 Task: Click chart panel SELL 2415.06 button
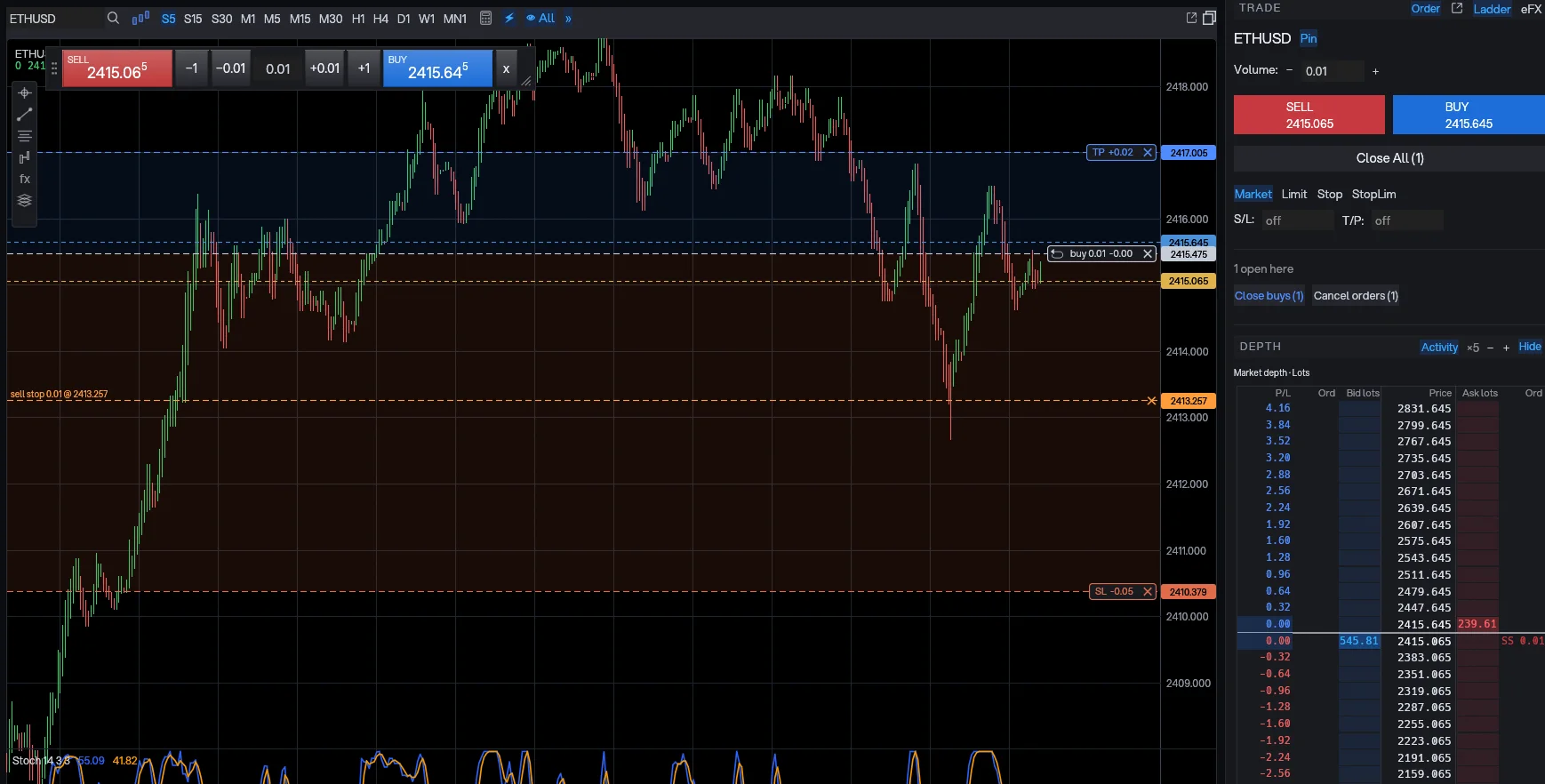(x=117, y=68)
